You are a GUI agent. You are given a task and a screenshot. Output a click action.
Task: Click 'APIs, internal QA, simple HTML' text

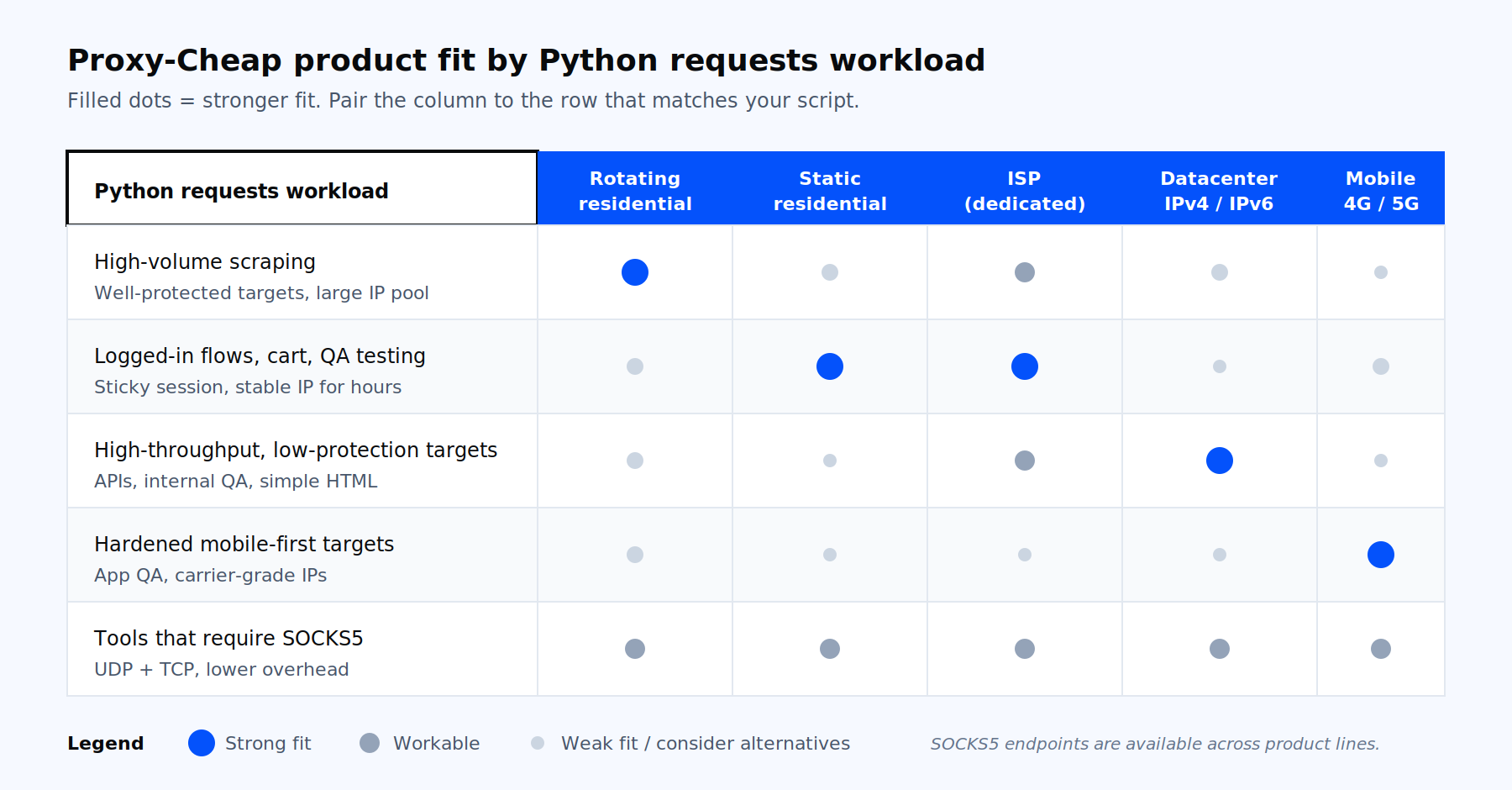[236, 482]
